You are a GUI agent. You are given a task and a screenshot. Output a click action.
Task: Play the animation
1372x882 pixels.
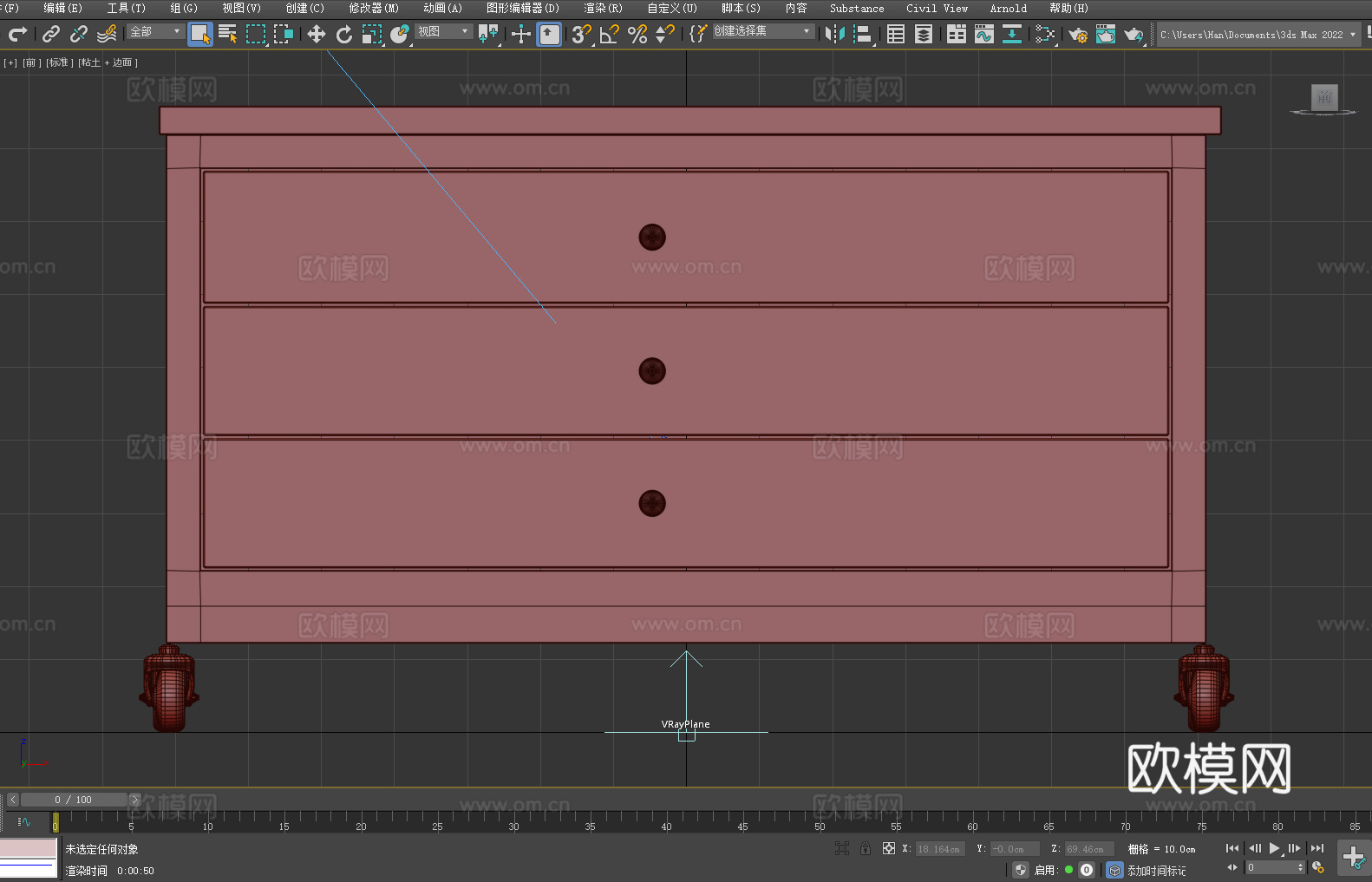pos(1275,848)
